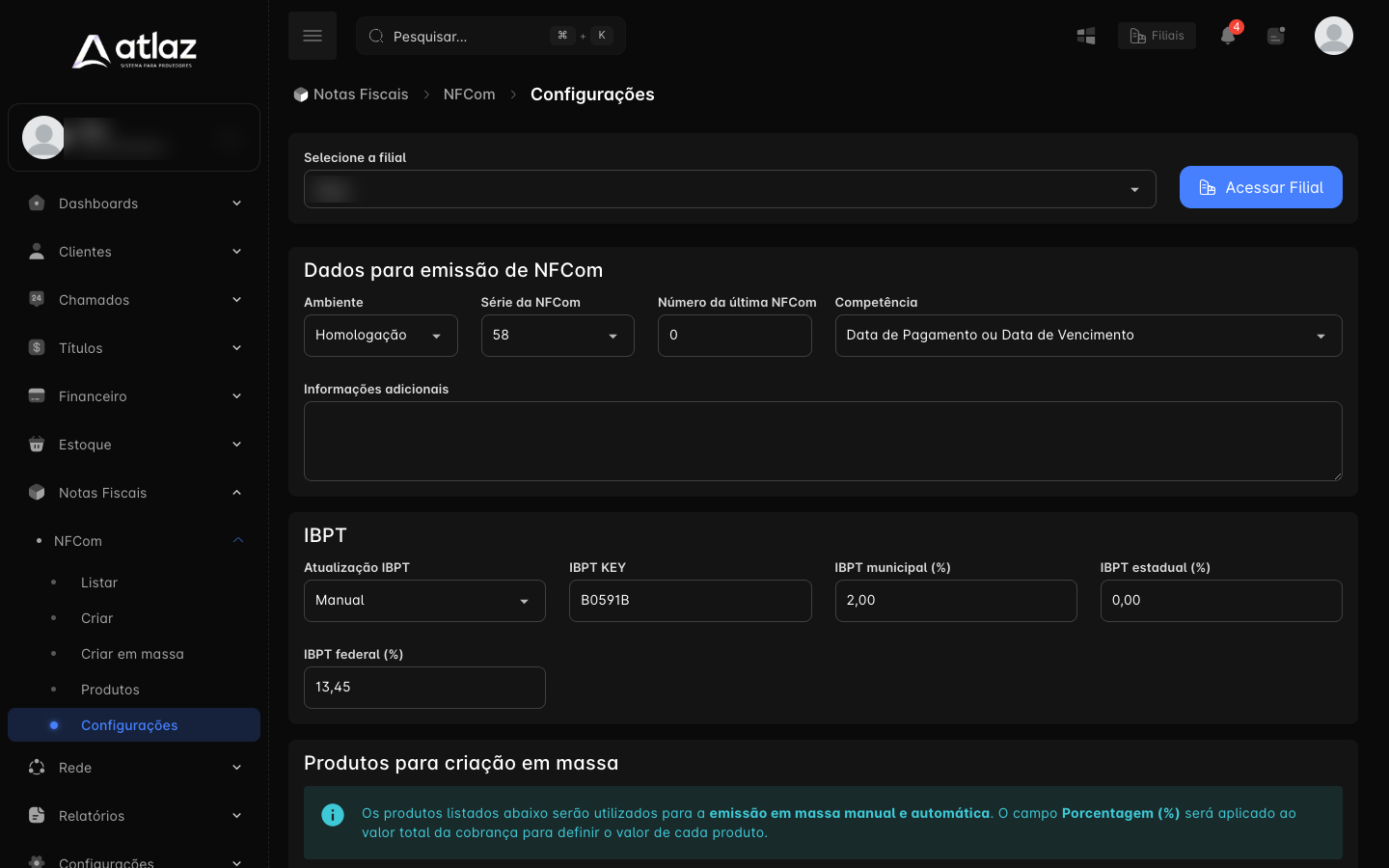Expand the Financeiro menu chevron
Viewport: 1389px width, 868px height.
pos(236,395)
